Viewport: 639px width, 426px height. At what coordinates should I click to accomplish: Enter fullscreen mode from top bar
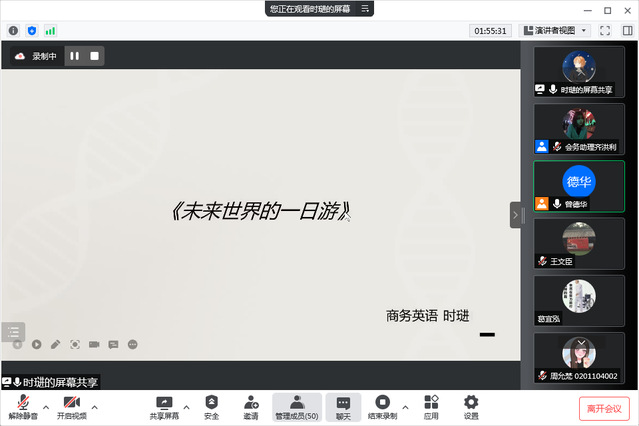[x=605, y=31]
